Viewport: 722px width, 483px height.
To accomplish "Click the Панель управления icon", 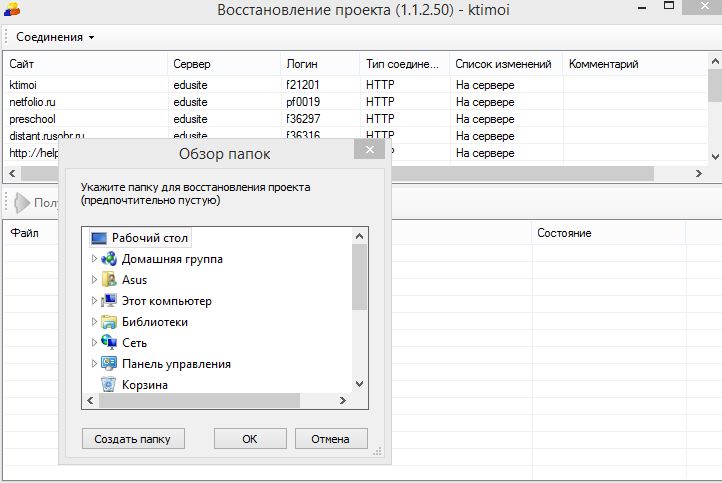I will pyautogui.click(x=109, y=364).
